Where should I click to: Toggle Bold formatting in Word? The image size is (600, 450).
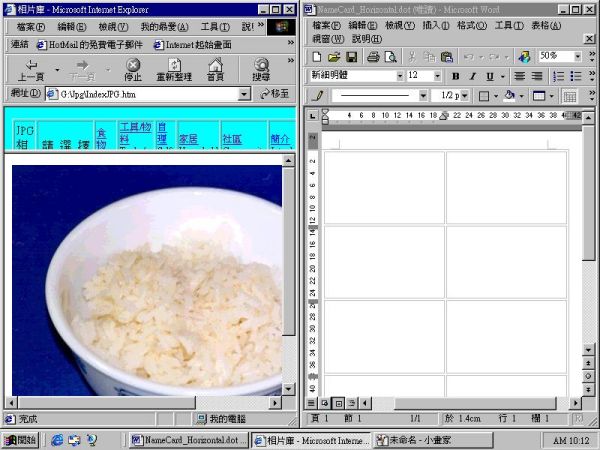(456, 76)
